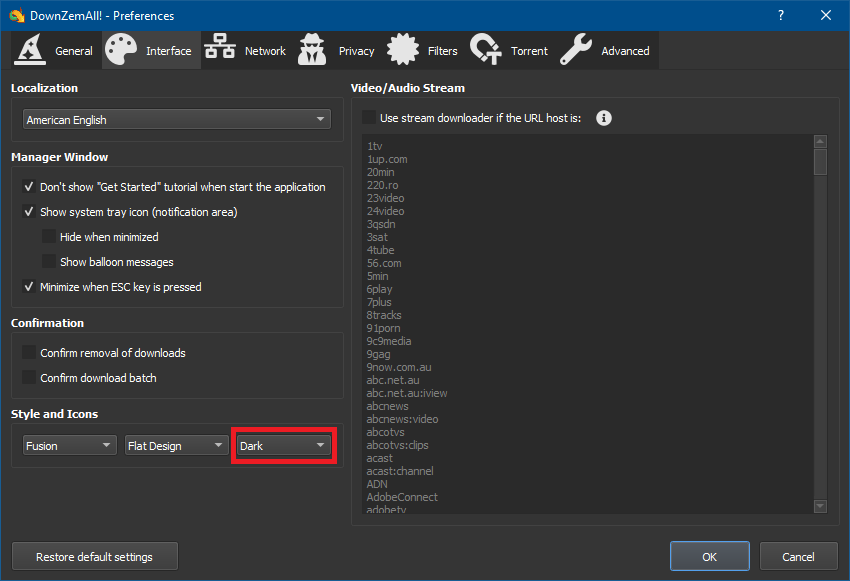Click the Filters gear-shaped icon
This screenshot has width=850, height=581.
click(x=403, y=50)
